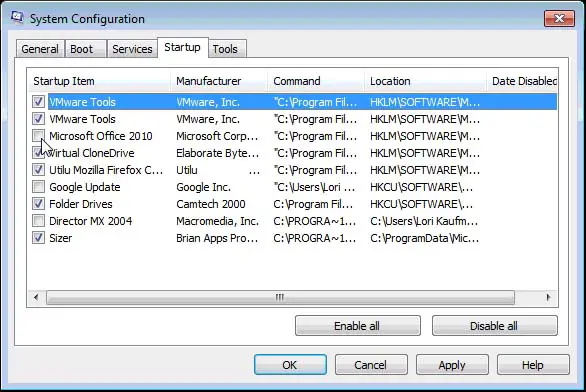Select the Virtual CloneDrive row name
Viewport: 586px width, 392px height.
click(92, 153)
